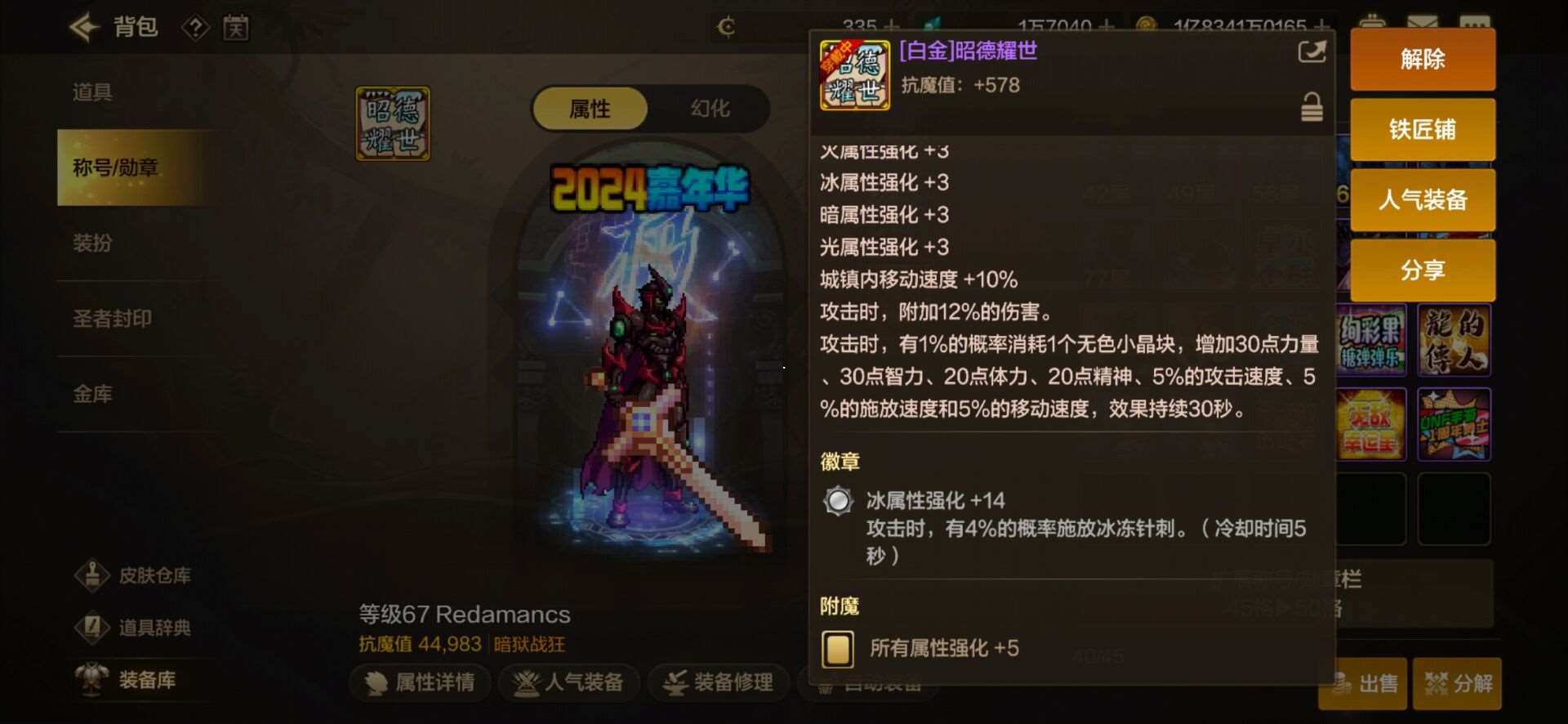Select the 昭德耀世 equipped title icon
The height and width of the screenshot is (724, 1568).
pyautogui.click(x=393, y=123)
